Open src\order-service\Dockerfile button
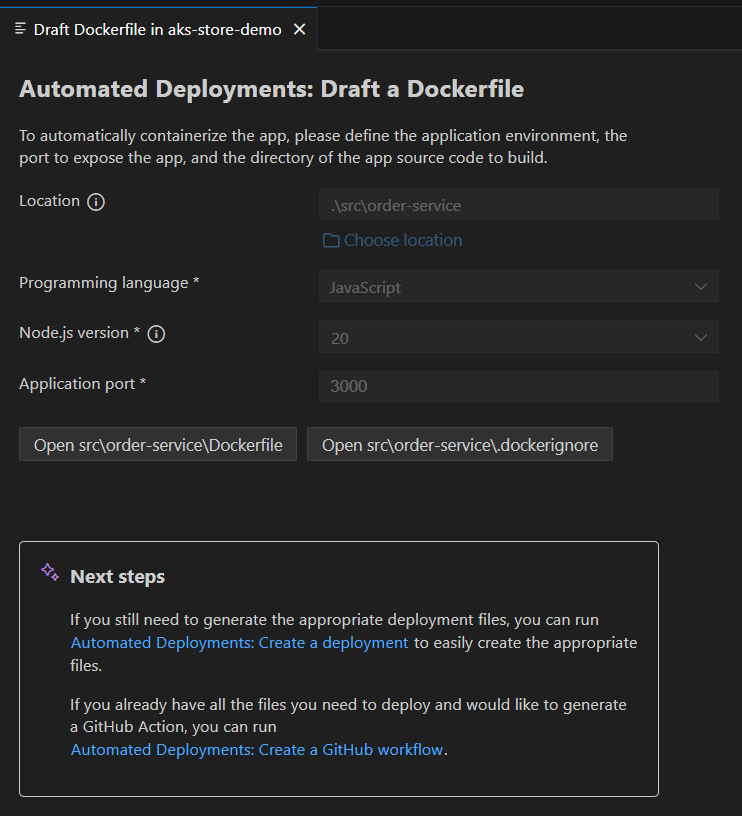Viewport: 742px width, 816px height. pos(158,444)
